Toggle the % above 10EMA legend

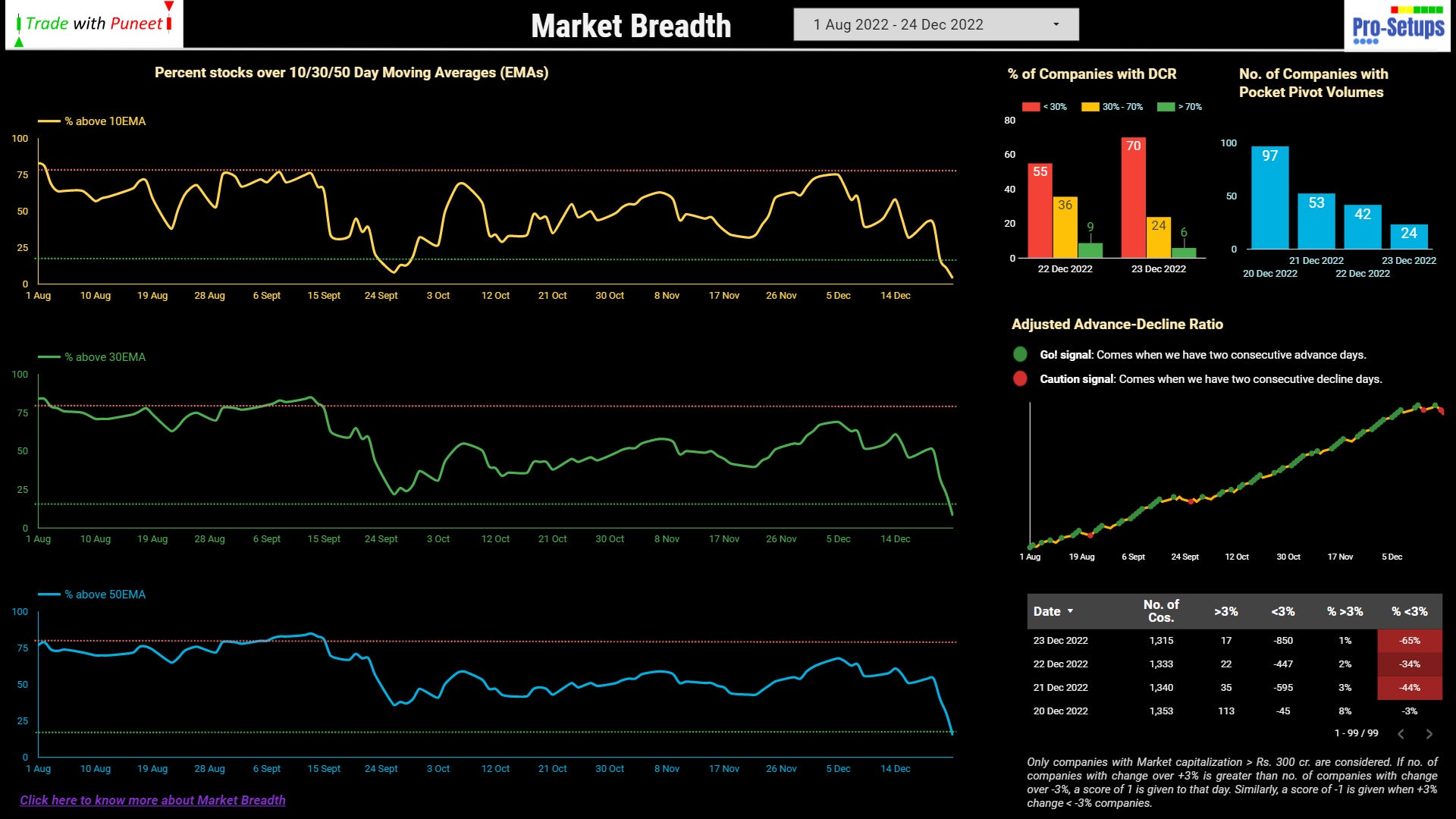(x=92, y=121)
